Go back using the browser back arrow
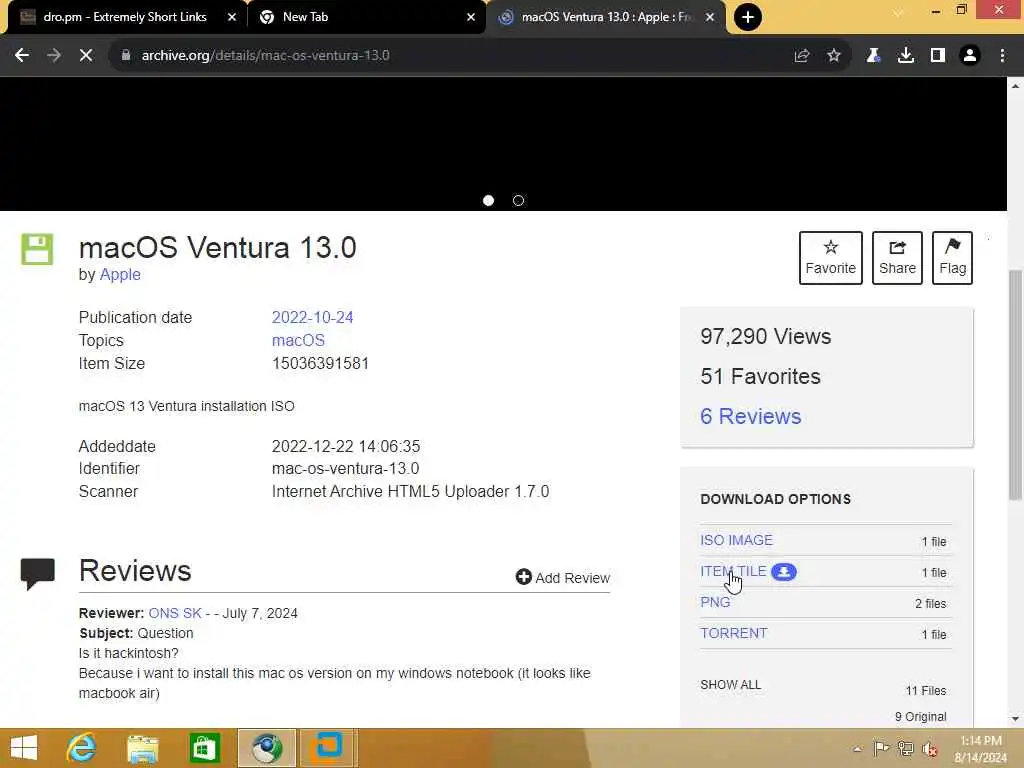This screenshot has width=1024, height=768. 22,56
